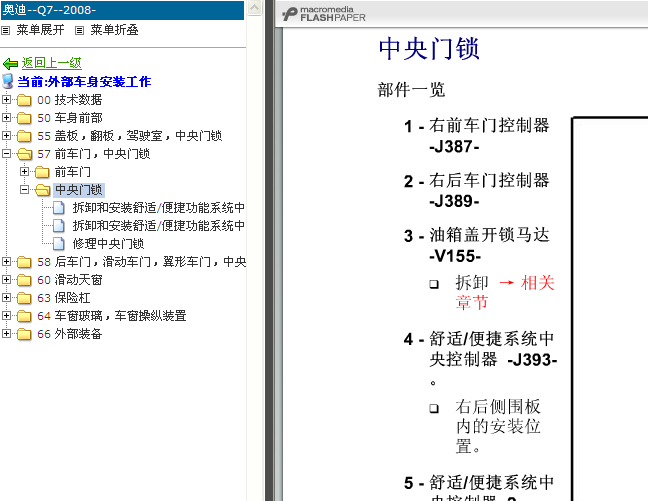
Task: Click the 奥迪--Q7--2008- title bar
Action: tap(122, 10)
